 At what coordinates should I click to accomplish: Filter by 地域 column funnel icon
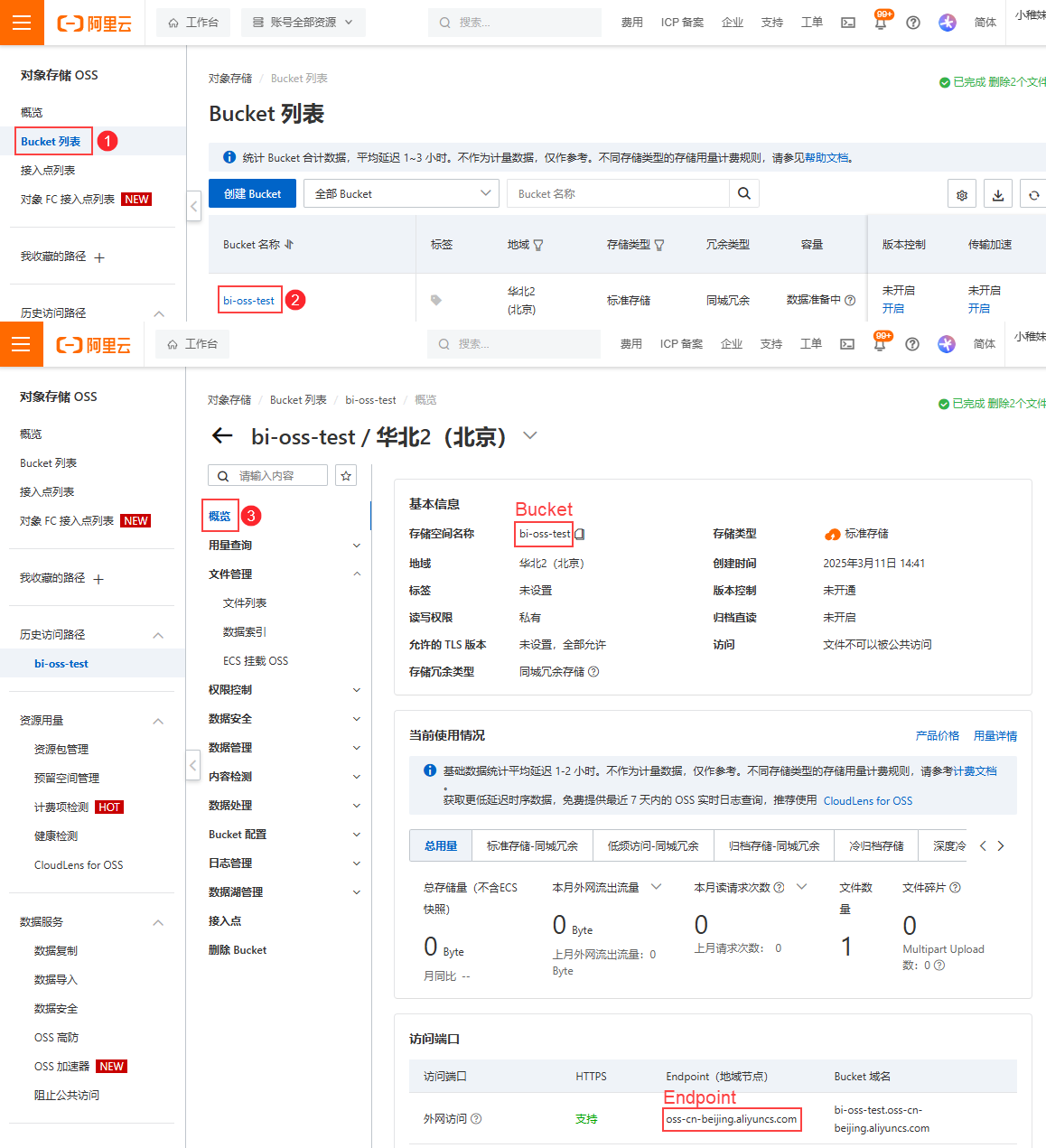[x=538, y=245]
